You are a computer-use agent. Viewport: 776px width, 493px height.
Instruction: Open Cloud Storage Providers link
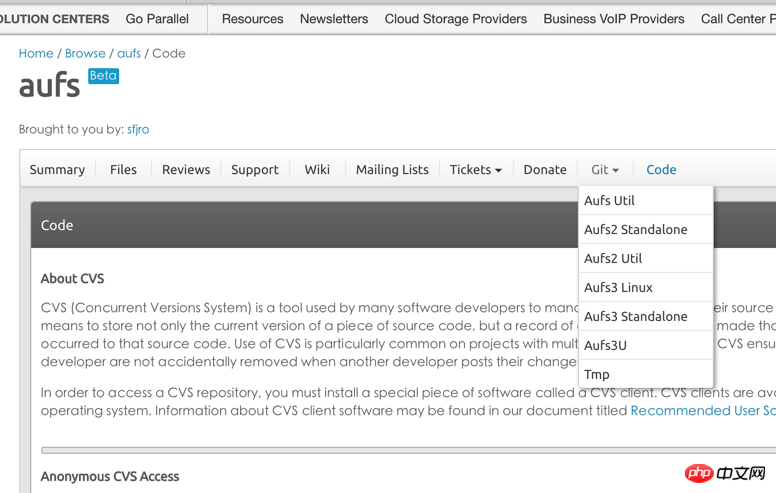click(x=456, y=19)
